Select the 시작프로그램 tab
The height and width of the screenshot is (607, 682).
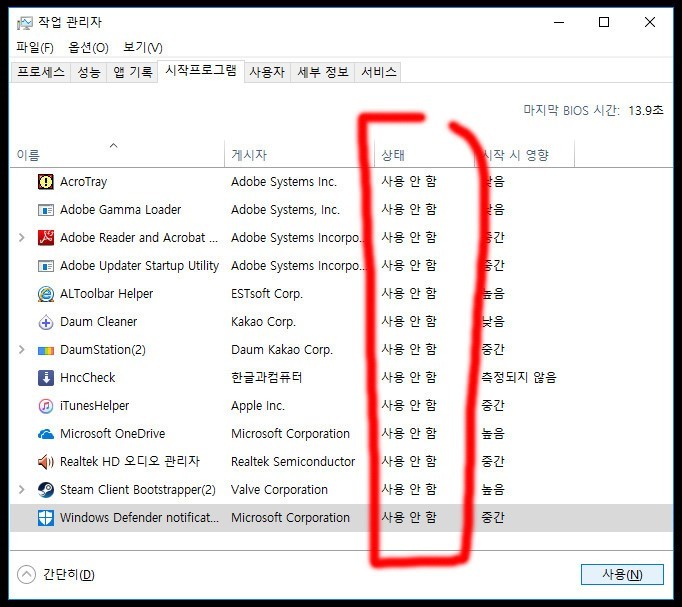point(201,71)
